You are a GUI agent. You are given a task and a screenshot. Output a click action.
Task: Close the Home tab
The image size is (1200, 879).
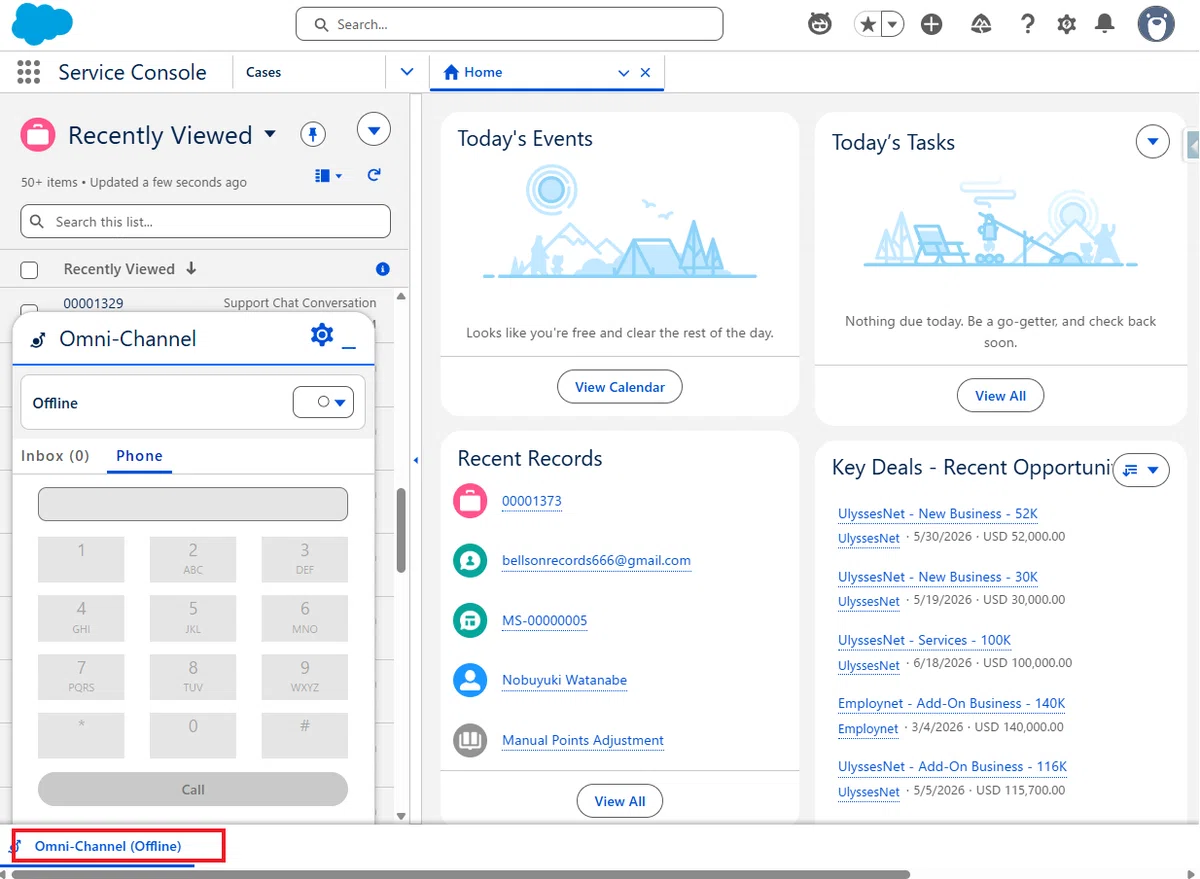tap(645, 73)
